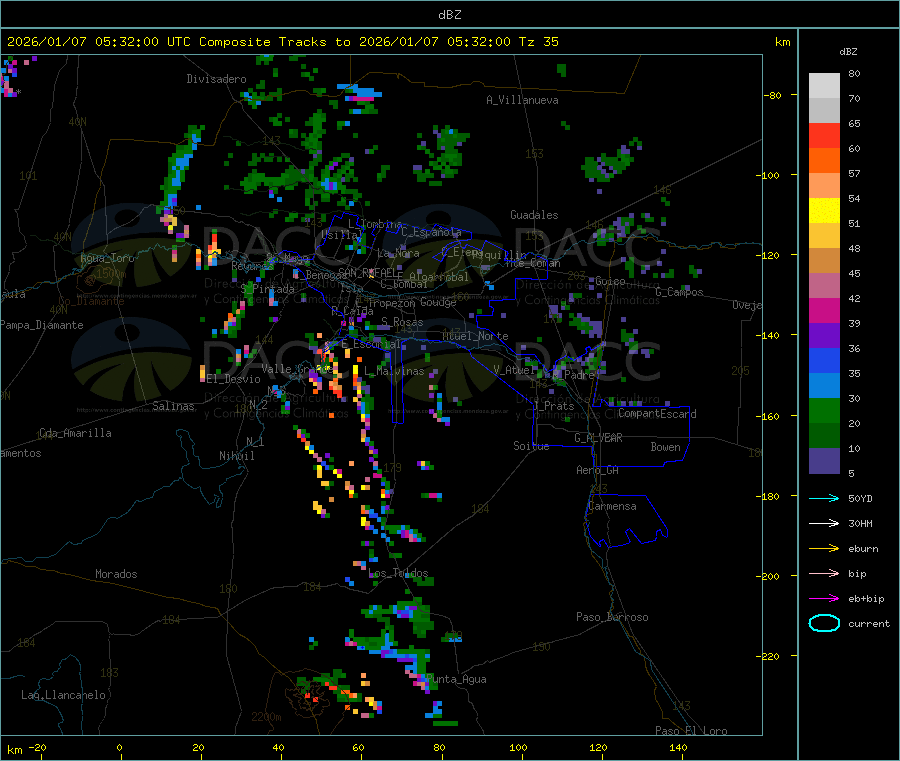This screenshot has height=761, width=900.
Task: Select the 'Carmensa' place label
Action: coord(612,506)
